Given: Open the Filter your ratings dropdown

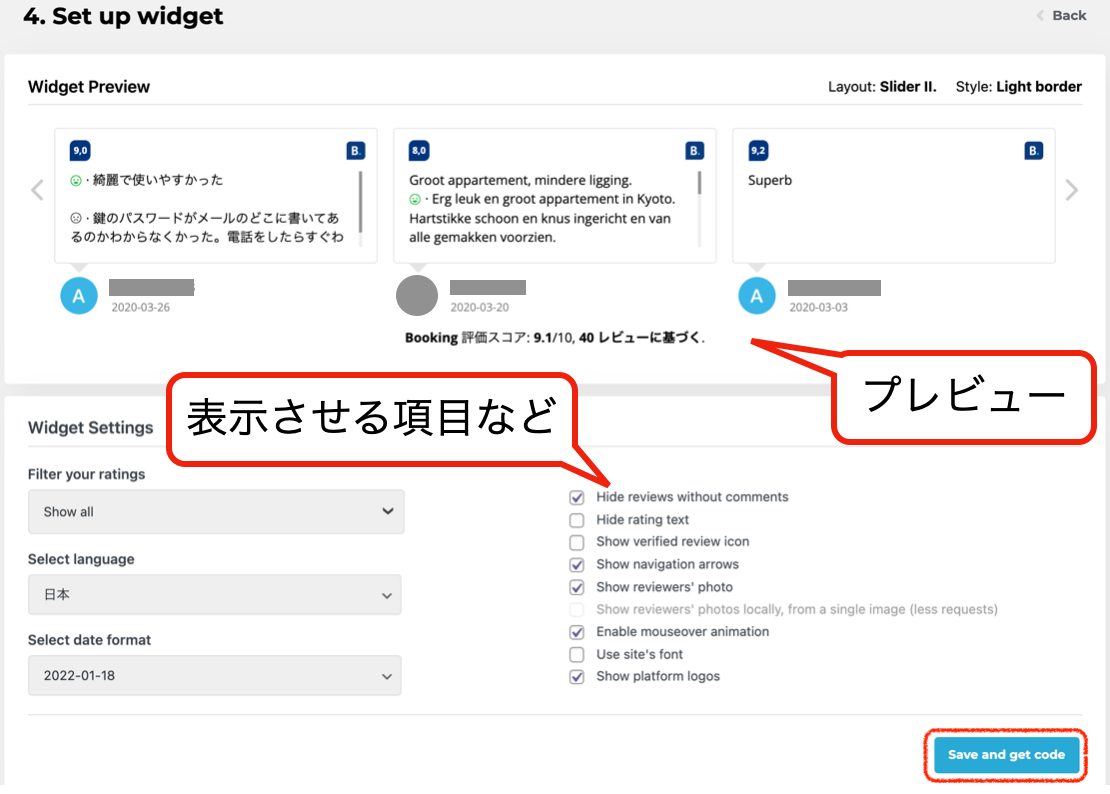Looking at the screenshot, I should tap(216, 511).
